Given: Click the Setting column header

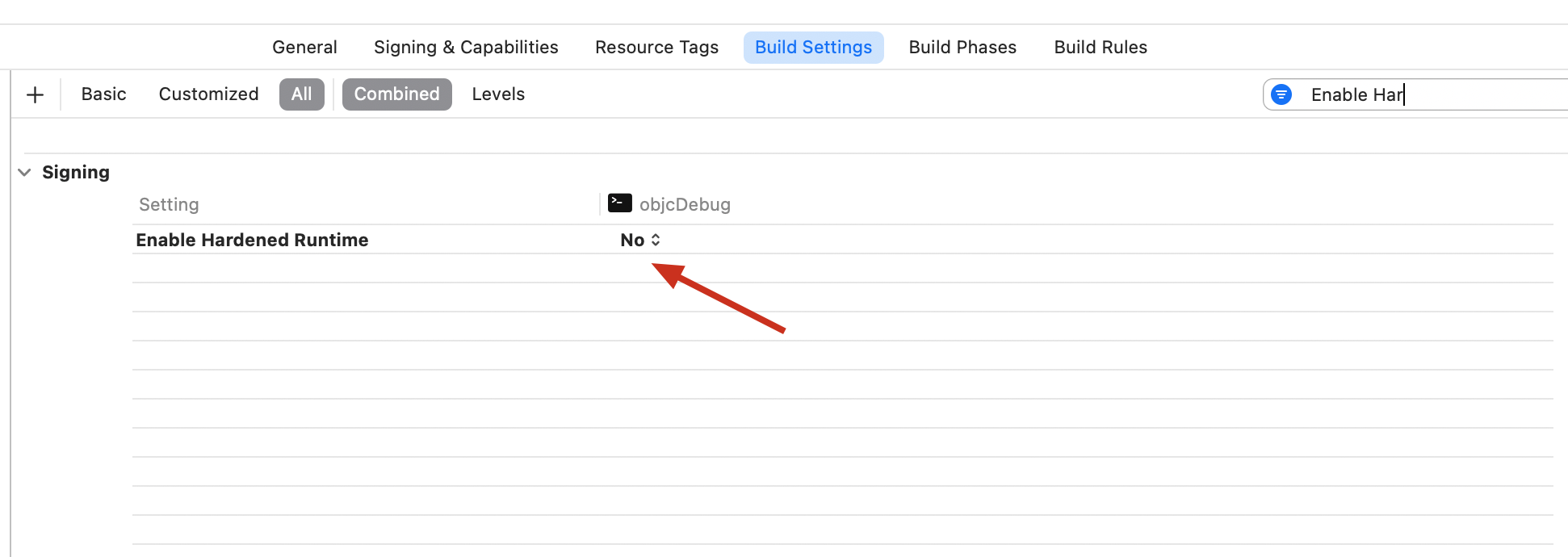Looking at the screenshot, I should 169,204.
